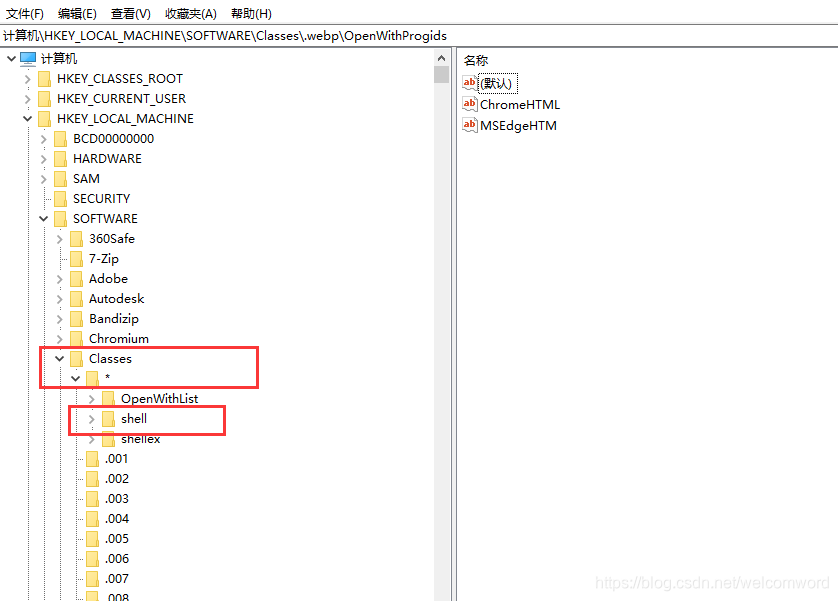Click OpenWithList folder icon
Screen dimensions: 838x601
click(x=108, y=399)
